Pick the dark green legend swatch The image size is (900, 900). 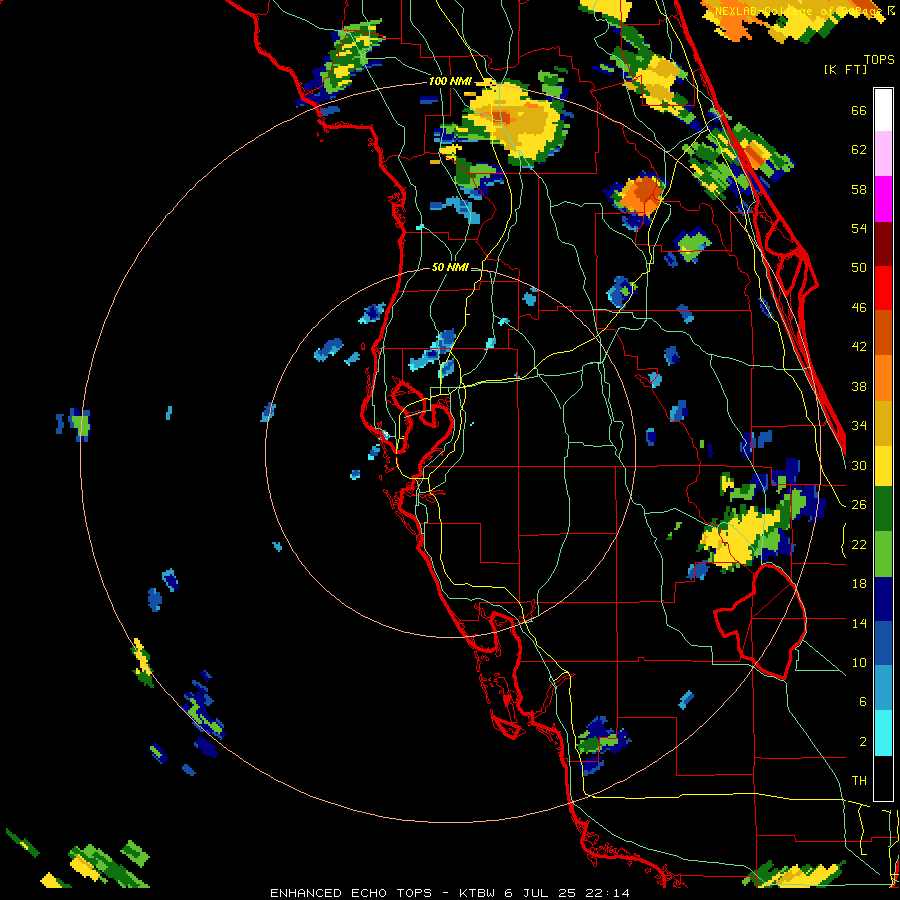click(883, 509)
